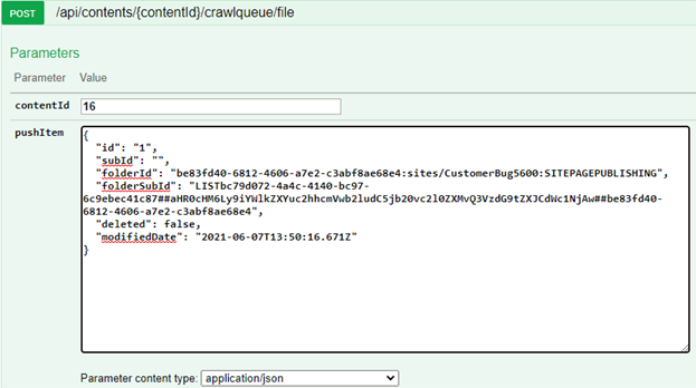Screen dimensions: 696x388
Task: Select the /api/contents/{contentId}/crawlqueue/file endpoint path
Action: click(175, 13)
